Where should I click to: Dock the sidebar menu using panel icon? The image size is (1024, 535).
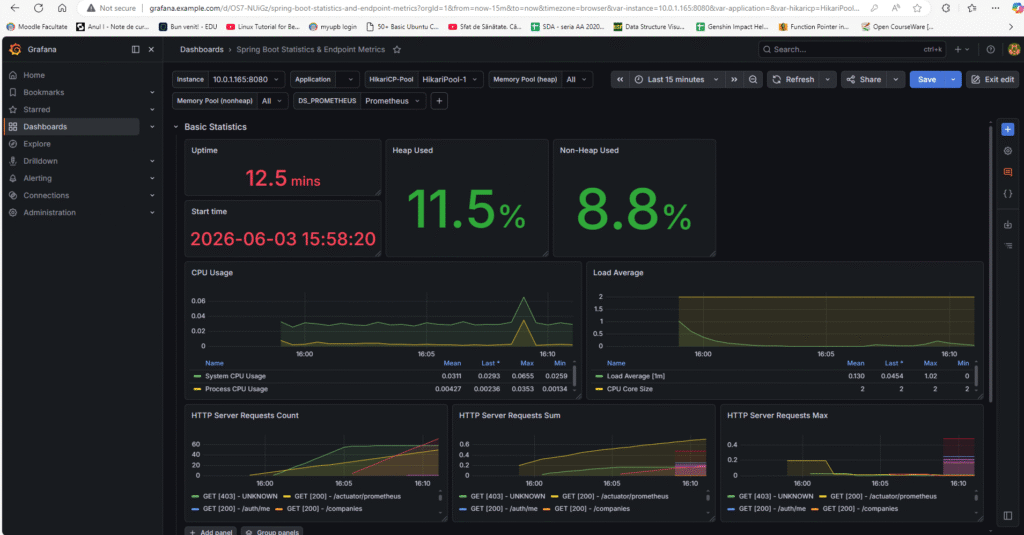point(136,50)
